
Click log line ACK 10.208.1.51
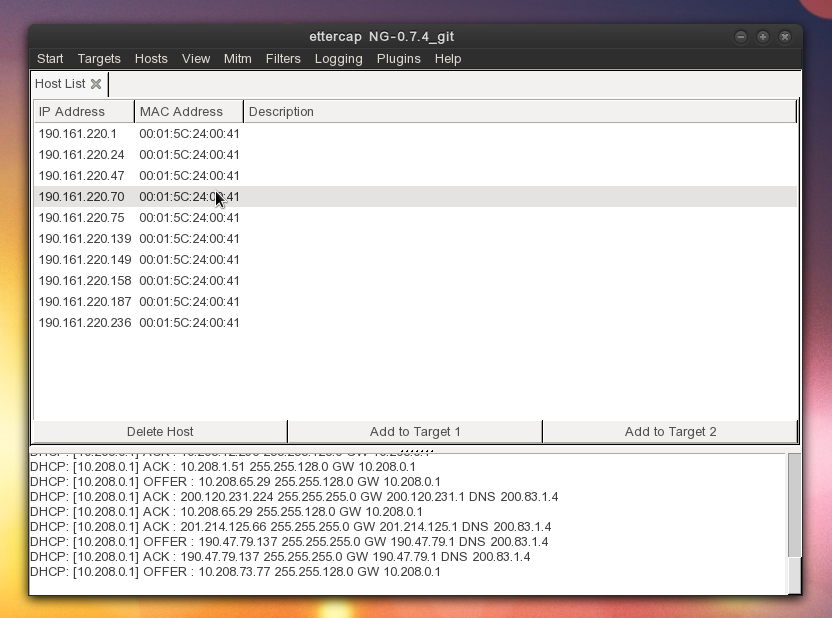(x=223, y=467)
